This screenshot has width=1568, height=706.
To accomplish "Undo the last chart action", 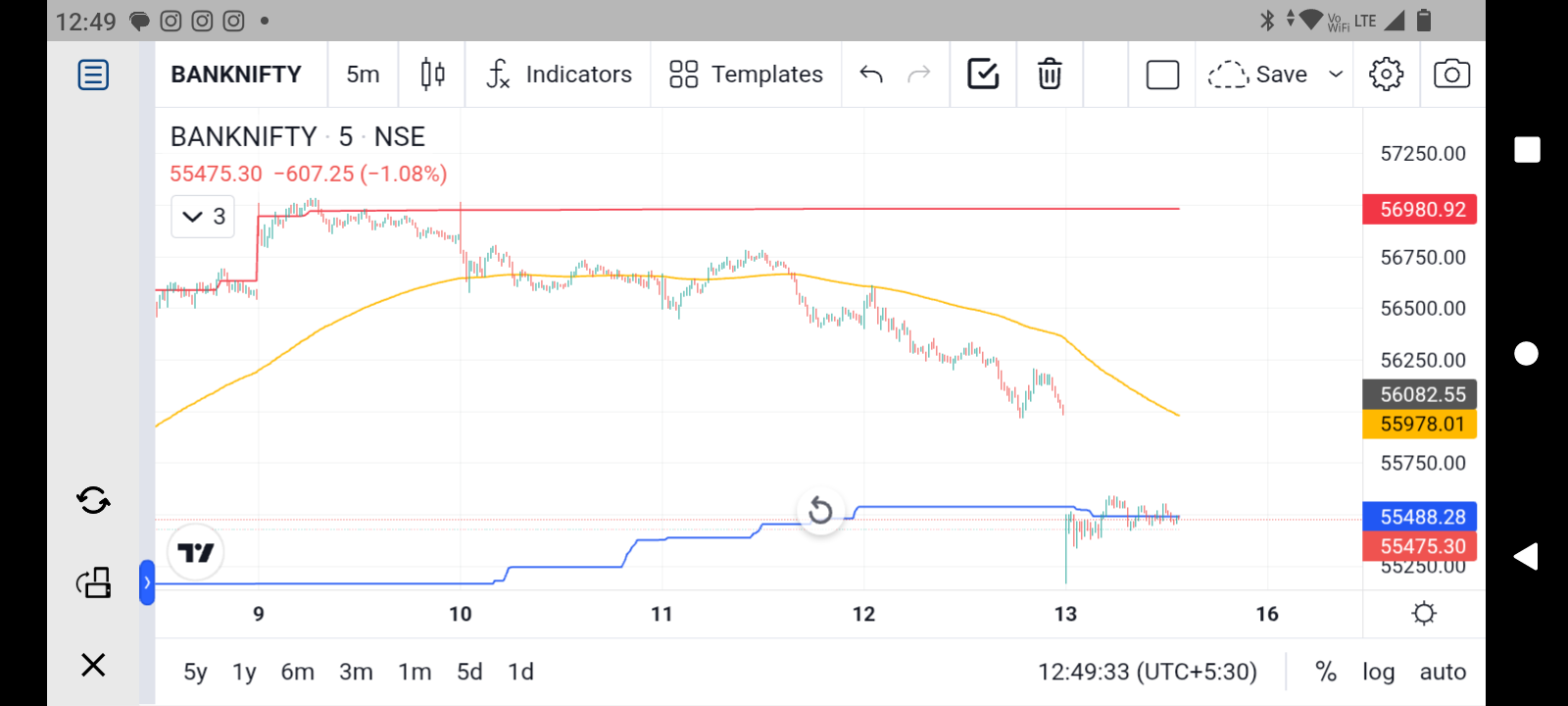I will tap(871, 75).
